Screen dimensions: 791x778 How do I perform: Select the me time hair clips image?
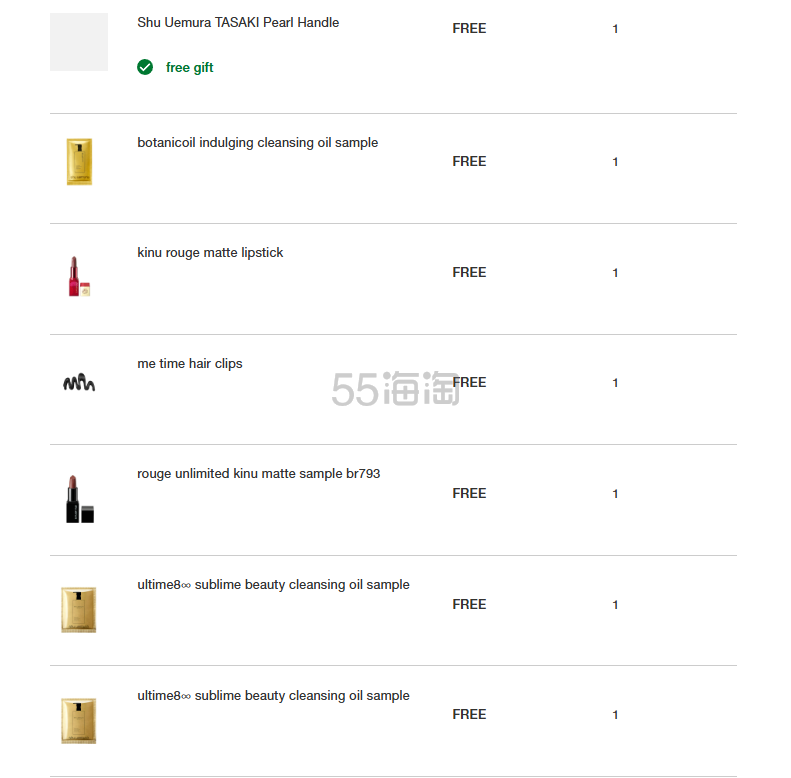pyautogui.click(x=79, y=383)
